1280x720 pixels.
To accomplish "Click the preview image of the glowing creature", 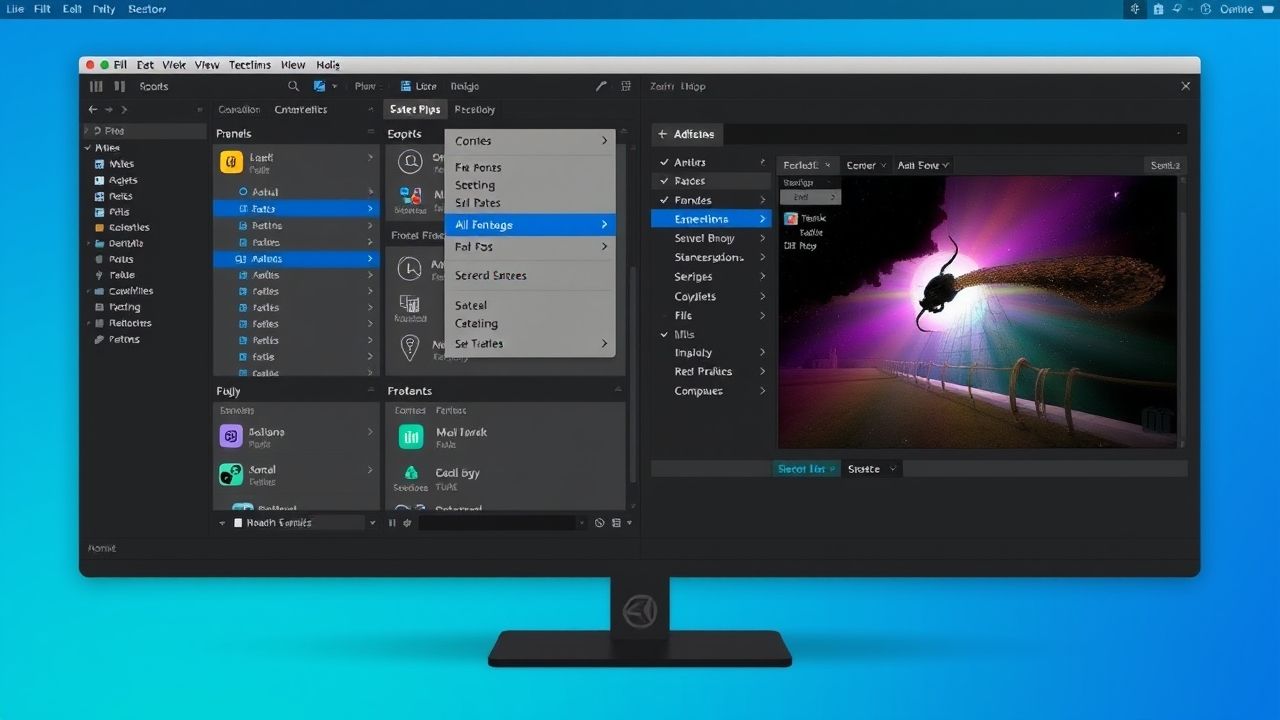I will click(978, 312).
